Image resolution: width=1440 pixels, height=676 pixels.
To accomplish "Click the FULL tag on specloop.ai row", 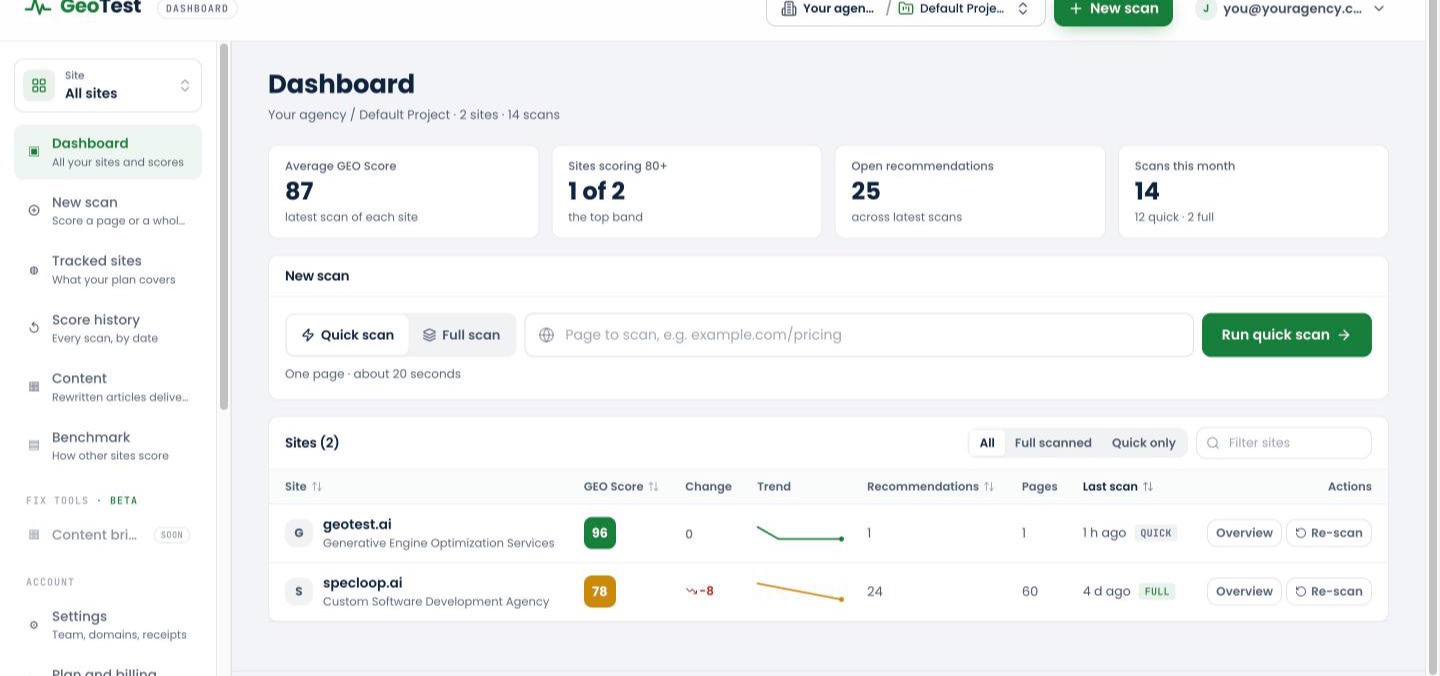I will point(1157,592).
